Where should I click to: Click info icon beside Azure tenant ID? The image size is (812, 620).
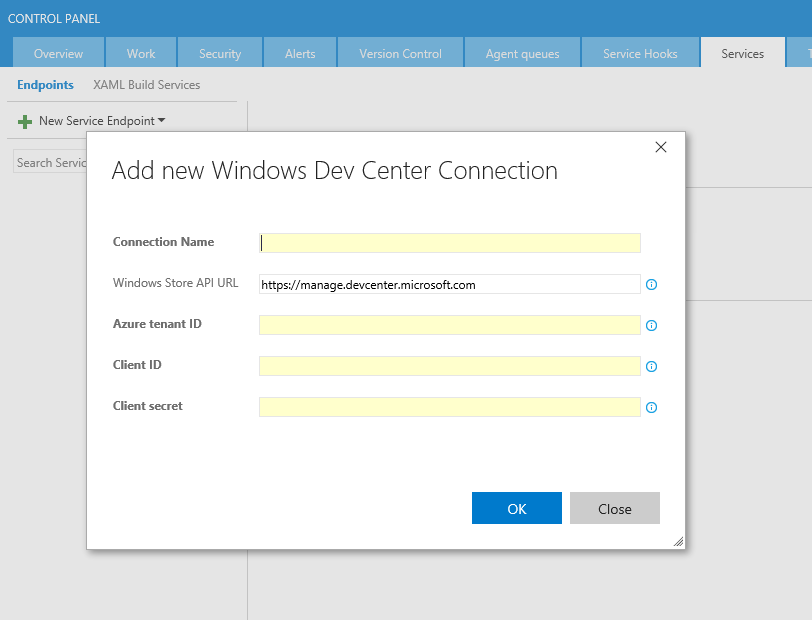coord(651,325)
